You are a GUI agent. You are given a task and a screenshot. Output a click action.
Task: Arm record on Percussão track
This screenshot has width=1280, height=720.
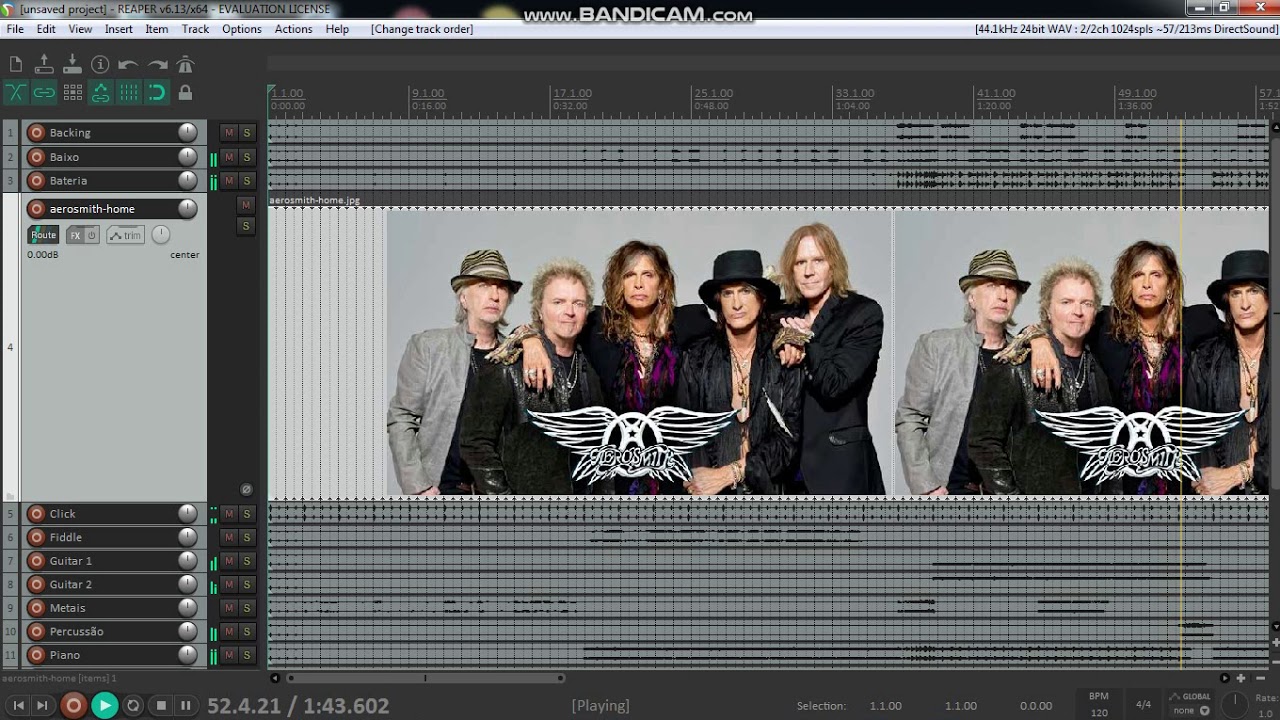[x=36, y=631]
